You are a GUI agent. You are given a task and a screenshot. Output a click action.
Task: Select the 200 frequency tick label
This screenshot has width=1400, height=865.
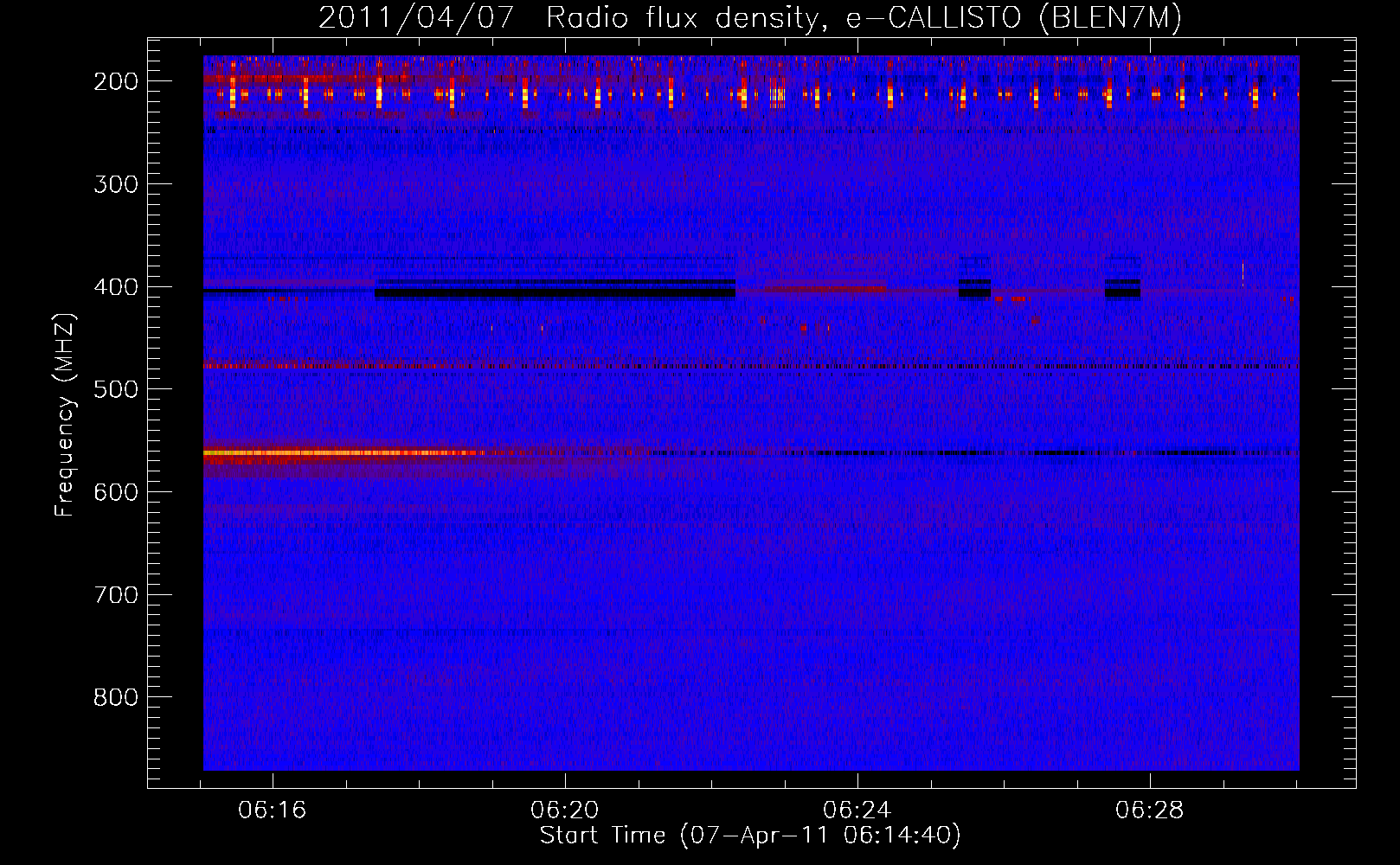[x=116, y=81]
